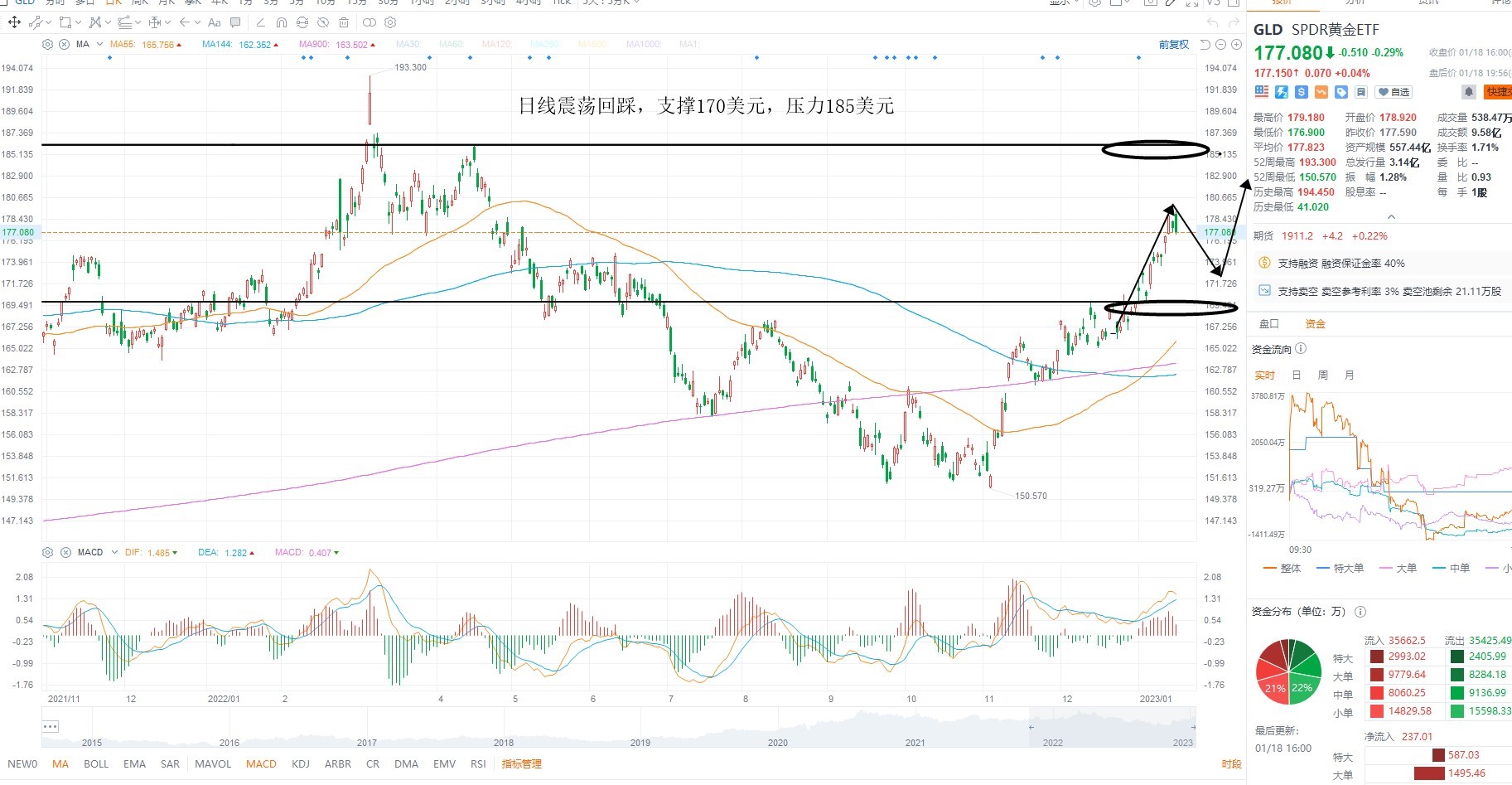Redo drawing action arrow
This screenshot has width=1512, height=785.
pyautogui.click(x=1234, y=22)
